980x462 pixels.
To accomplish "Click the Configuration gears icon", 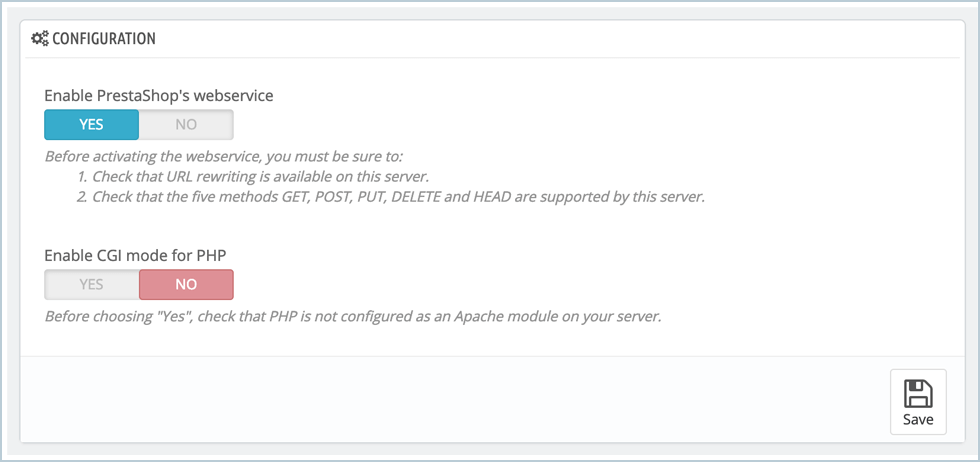I will [40, 39].
